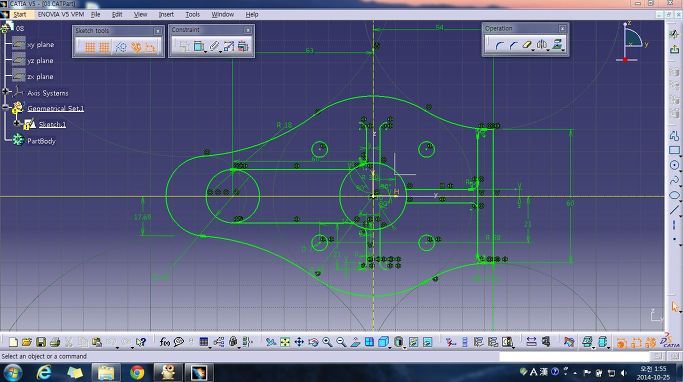Open the Formula f(x) icon
The height and width of the screenshot is (382, 683).
[x=165, y=342]
